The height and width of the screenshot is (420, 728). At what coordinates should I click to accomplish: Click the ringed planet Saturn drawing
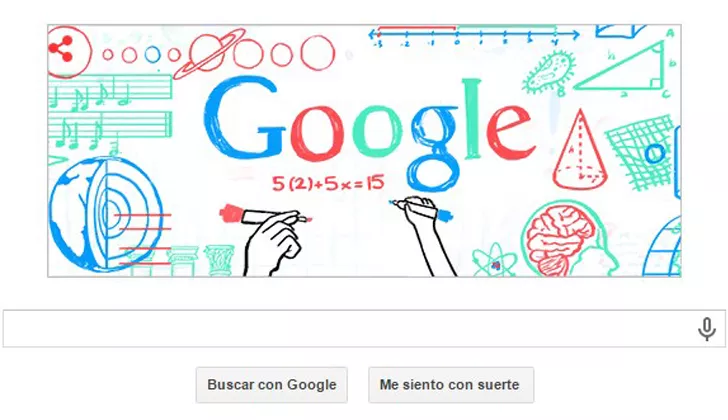point(209,53)
